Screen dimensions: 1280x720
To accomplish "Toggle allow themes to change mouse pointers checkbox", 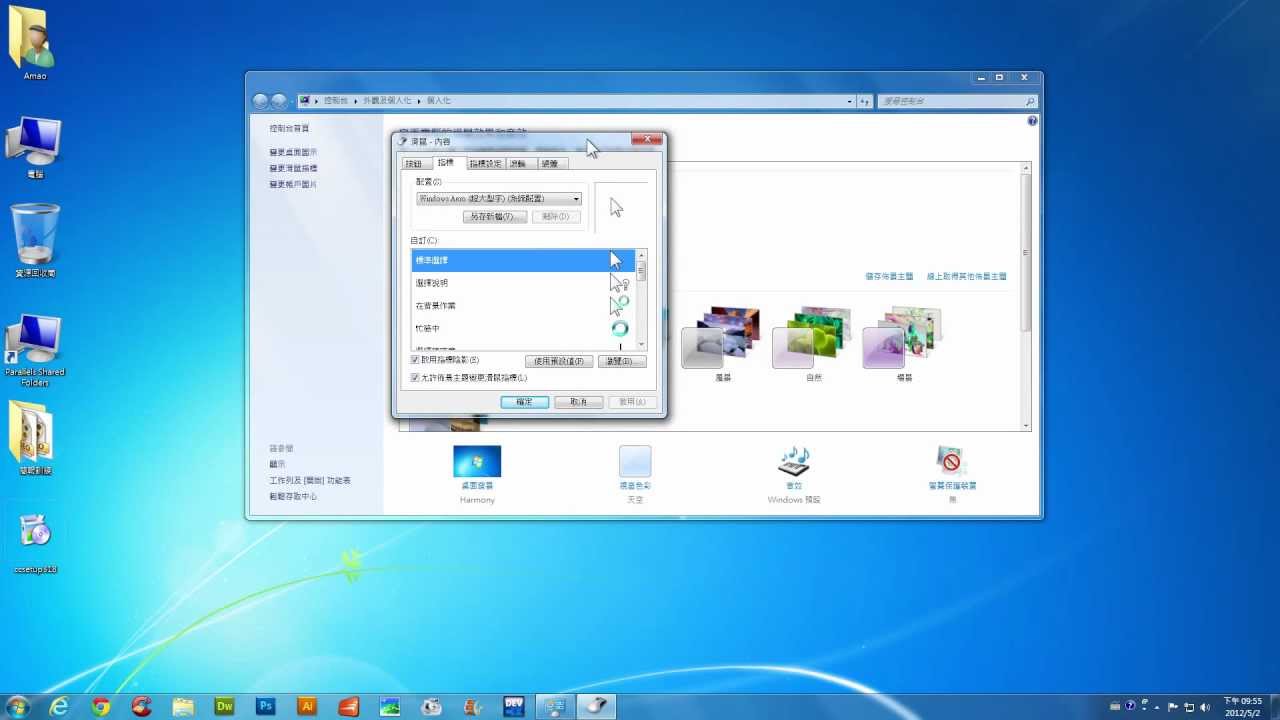I will (415, 378).
